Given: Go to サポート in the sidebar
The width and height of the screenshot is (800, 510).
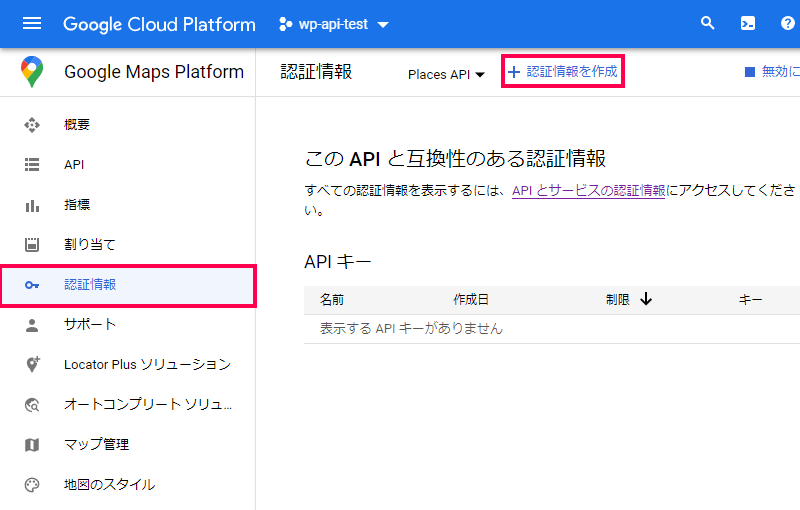Looking at the screenshot, I should (x=90, y=325).
